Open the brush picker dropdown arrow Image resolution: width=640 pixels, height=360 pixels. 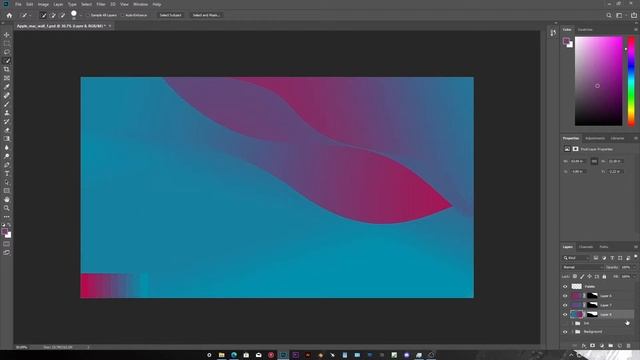point(80,15)
